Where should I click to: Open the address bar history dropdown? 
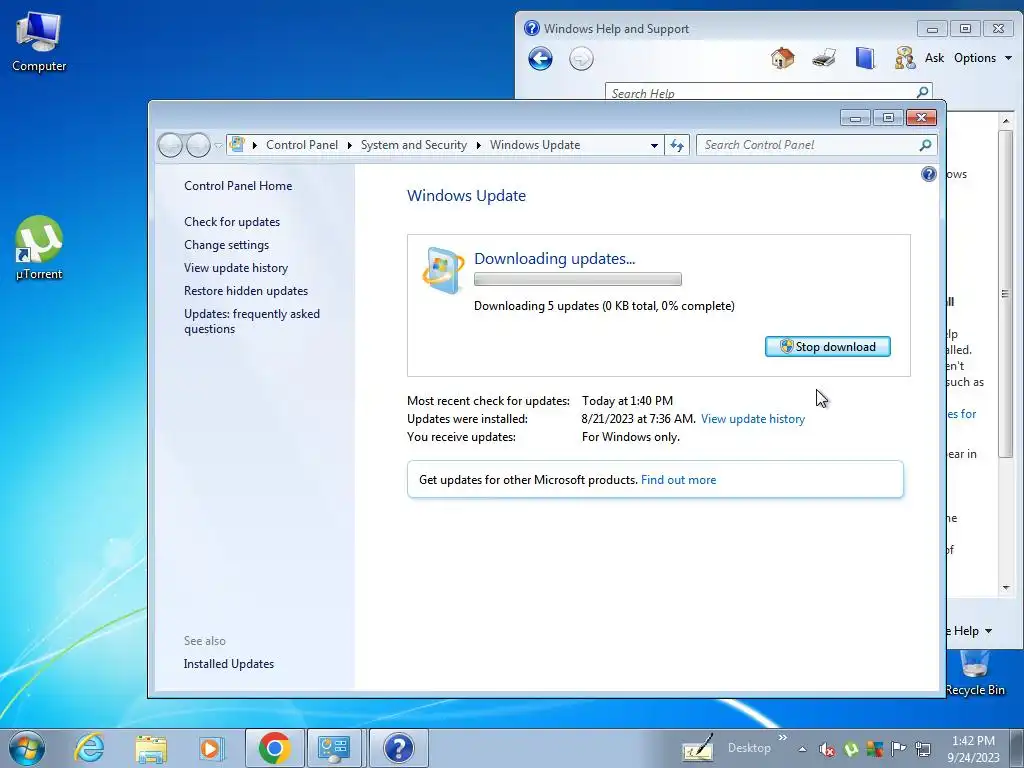click(x=654, y=146)
